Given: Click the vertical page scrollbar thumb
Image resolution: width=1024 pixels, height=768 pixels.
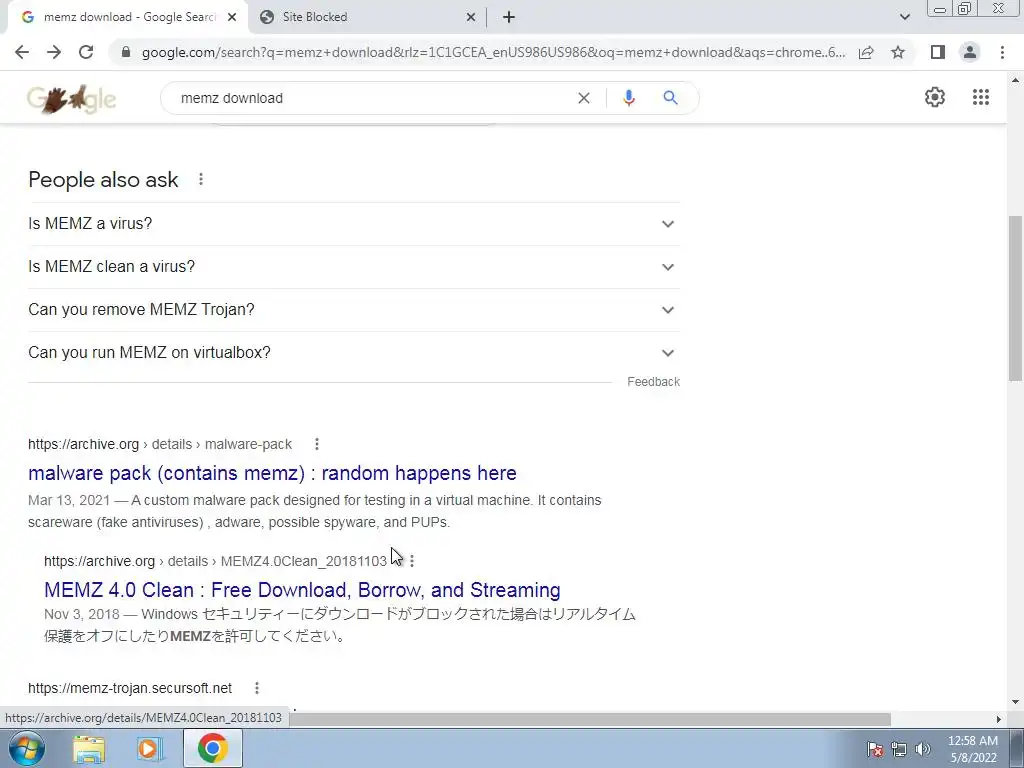Looking at the screenshot, I should tap(1015, 298).
